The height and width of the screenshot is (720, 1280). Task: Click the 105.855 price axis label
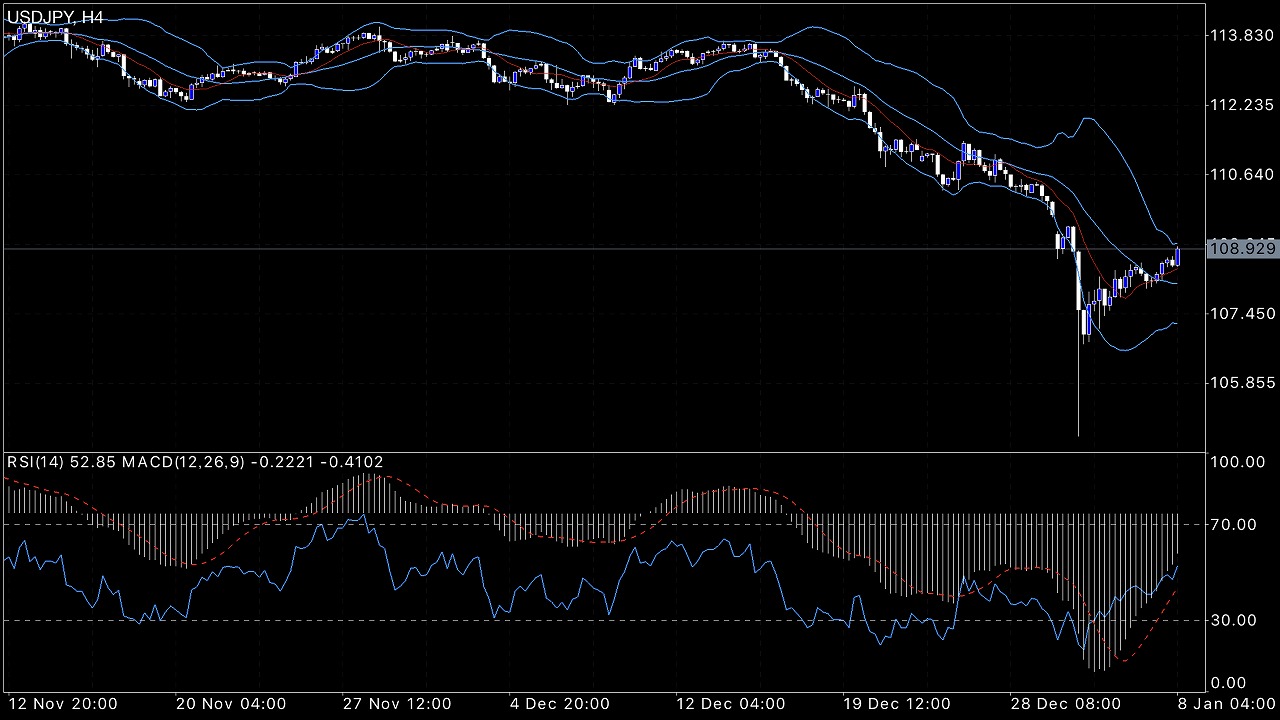(x=1242, y=383)
